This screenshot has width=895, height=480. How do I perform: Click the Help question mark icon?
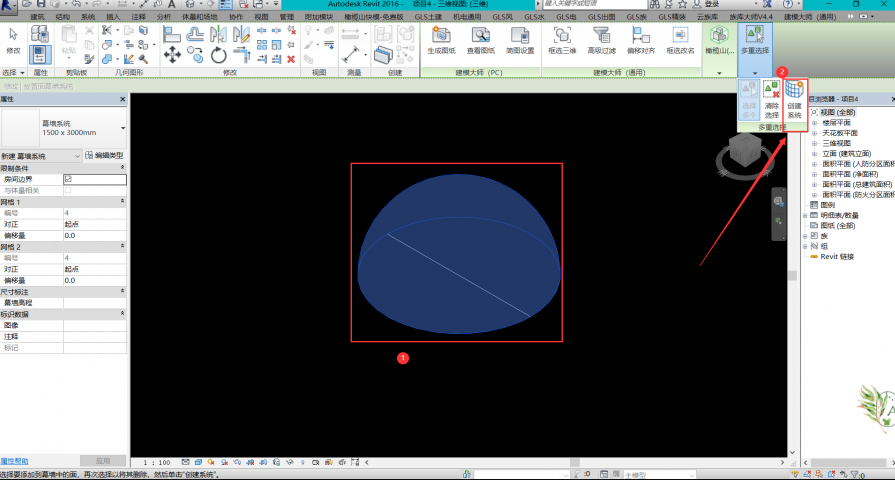[788, 4]
